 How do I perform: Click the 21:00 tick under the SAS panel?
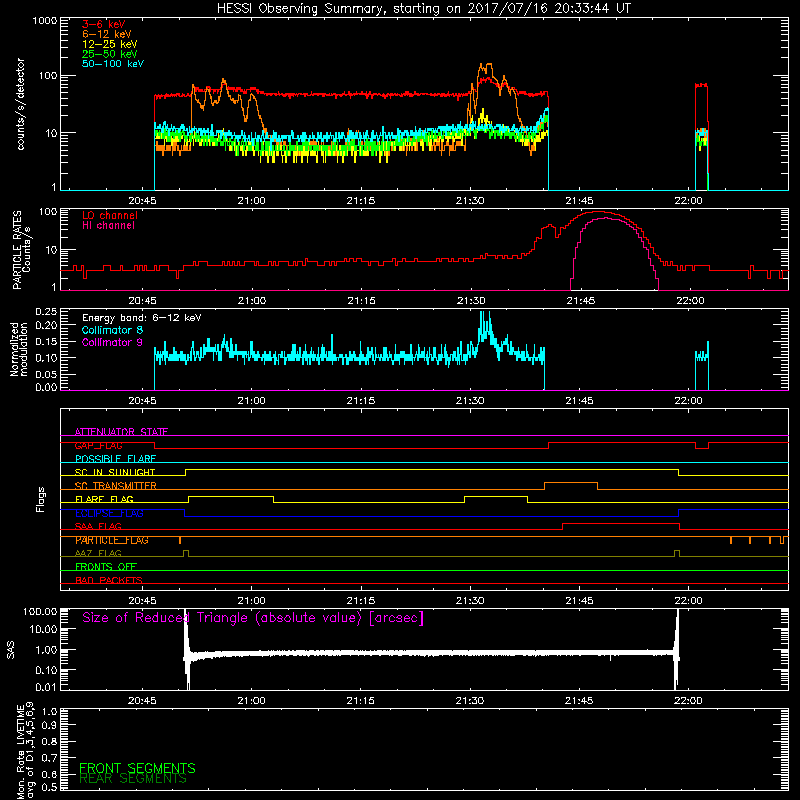pyautogui.click(x=252, y=701)
